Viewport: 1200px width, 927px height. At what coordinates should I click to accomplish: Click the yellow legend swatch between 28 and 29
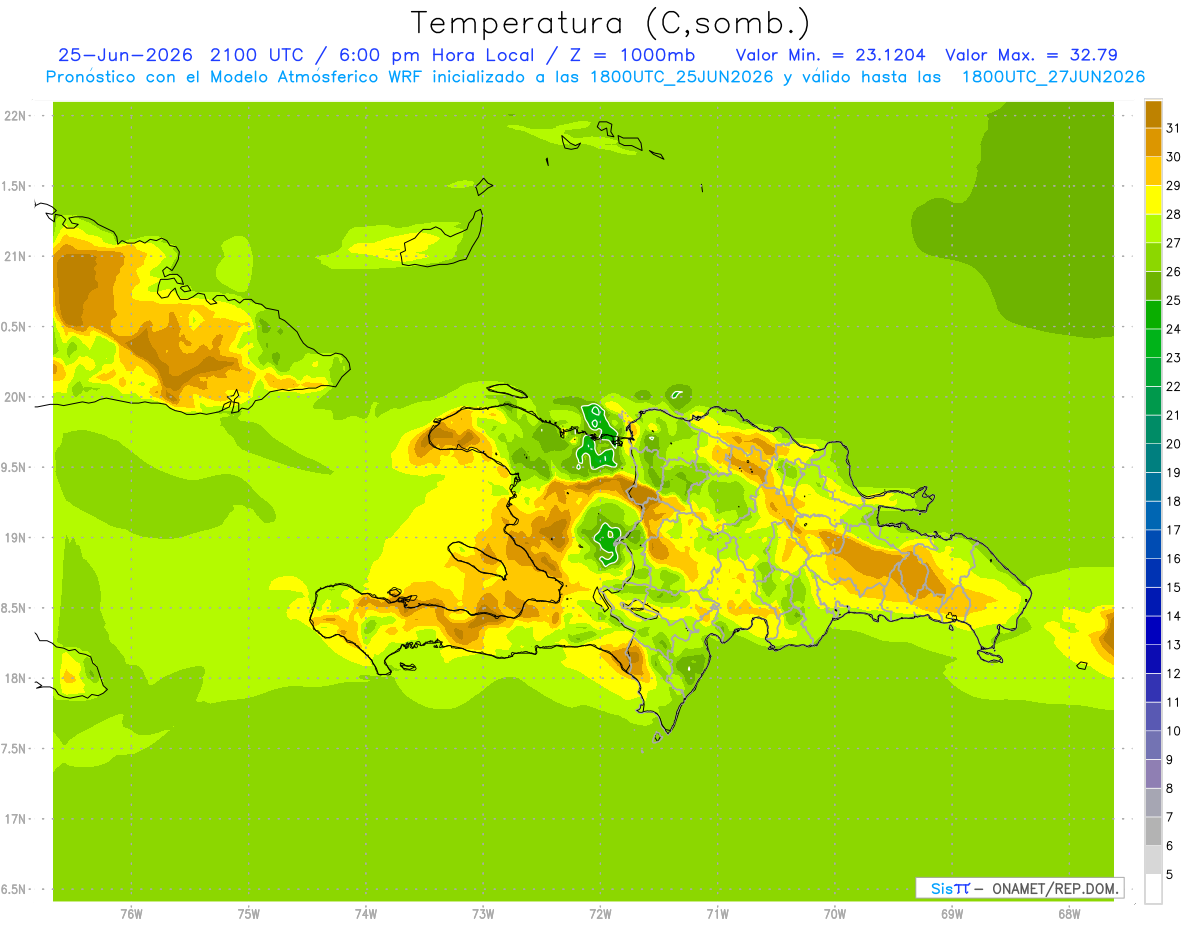(1153, 200)
